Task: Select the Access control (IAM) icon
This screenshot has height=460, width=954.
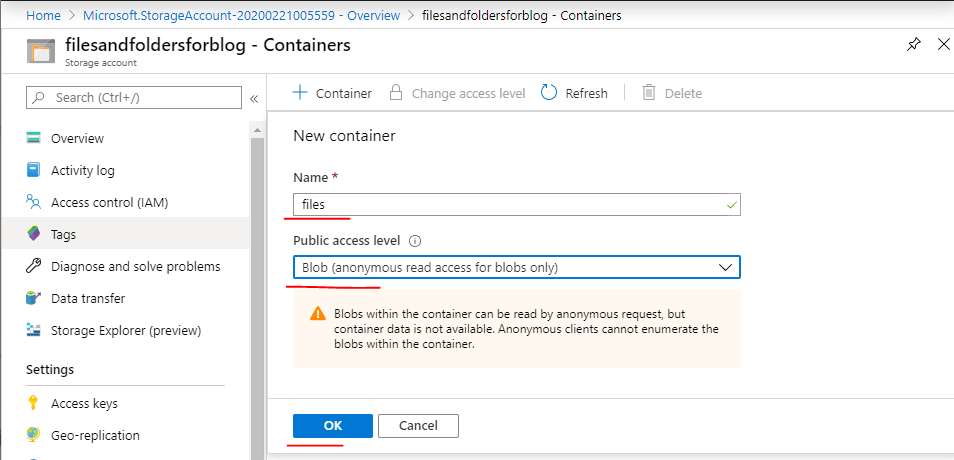Action: [34, 202]
